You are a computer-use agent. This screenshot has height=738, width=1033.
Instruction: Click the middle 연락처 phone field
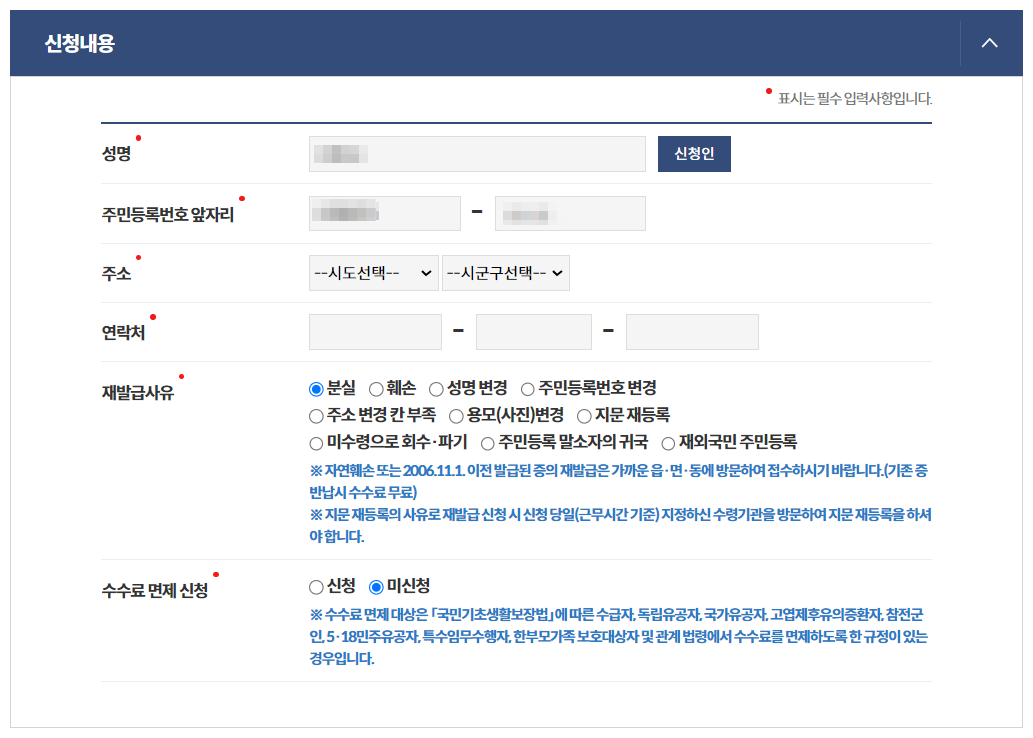534,332
